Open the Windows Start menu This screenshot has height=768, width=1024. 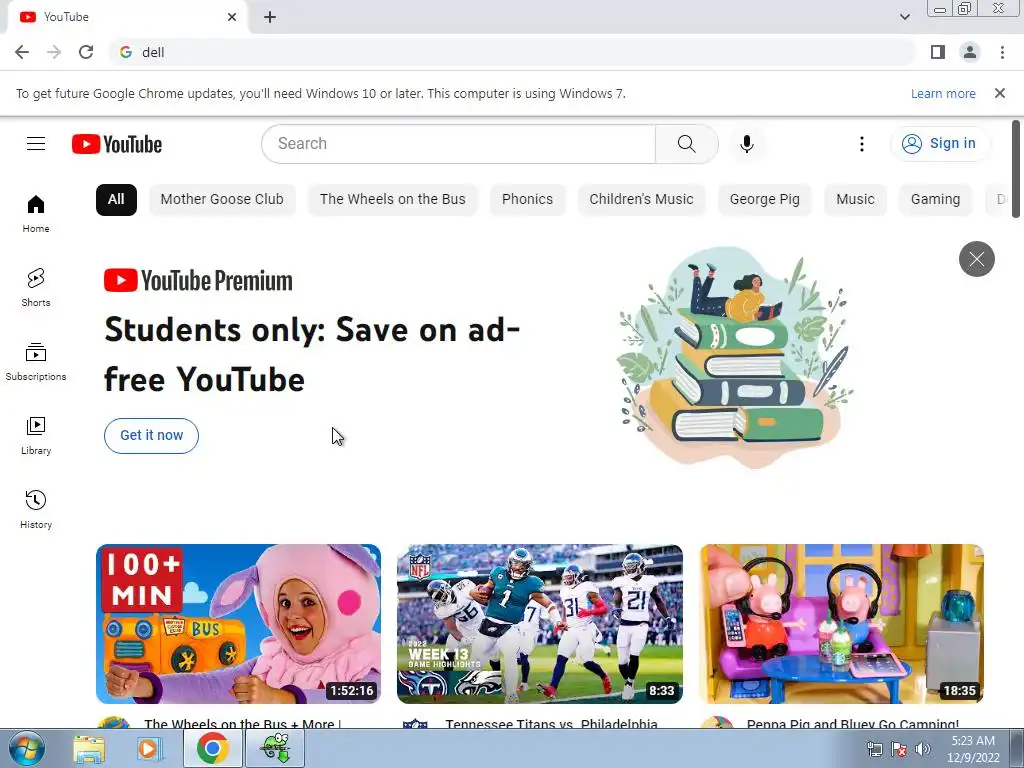(26, 749)
